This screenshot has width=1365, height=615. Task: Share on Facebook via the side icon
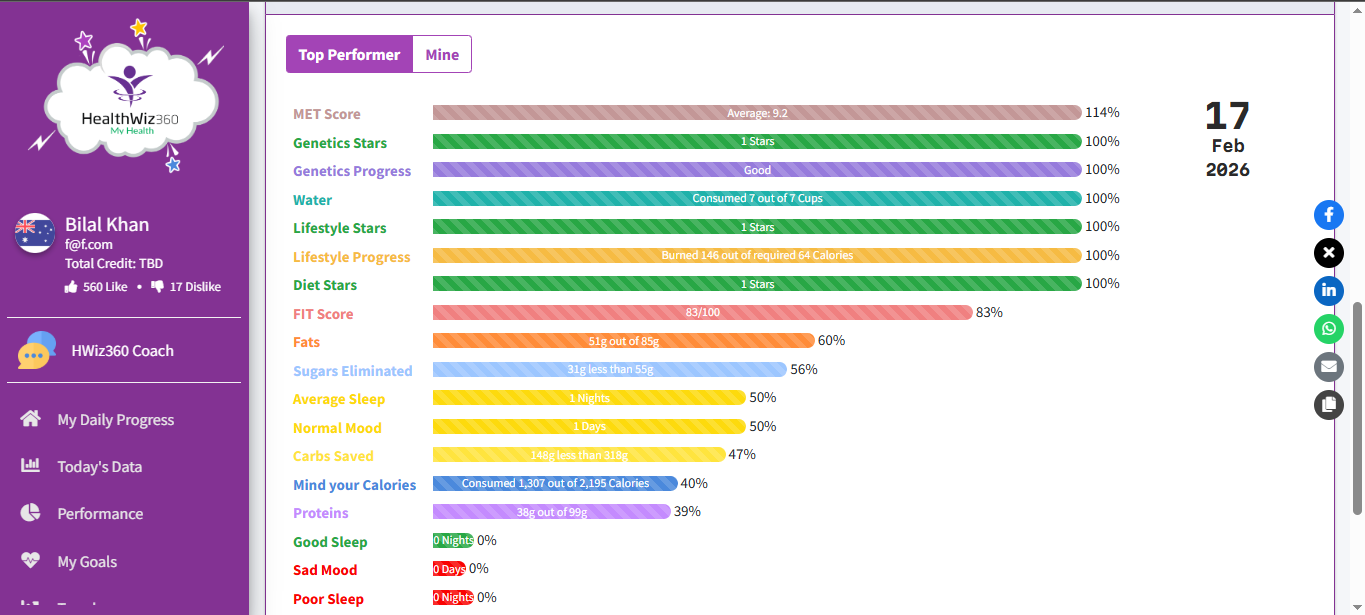[x=1328, y=214]
